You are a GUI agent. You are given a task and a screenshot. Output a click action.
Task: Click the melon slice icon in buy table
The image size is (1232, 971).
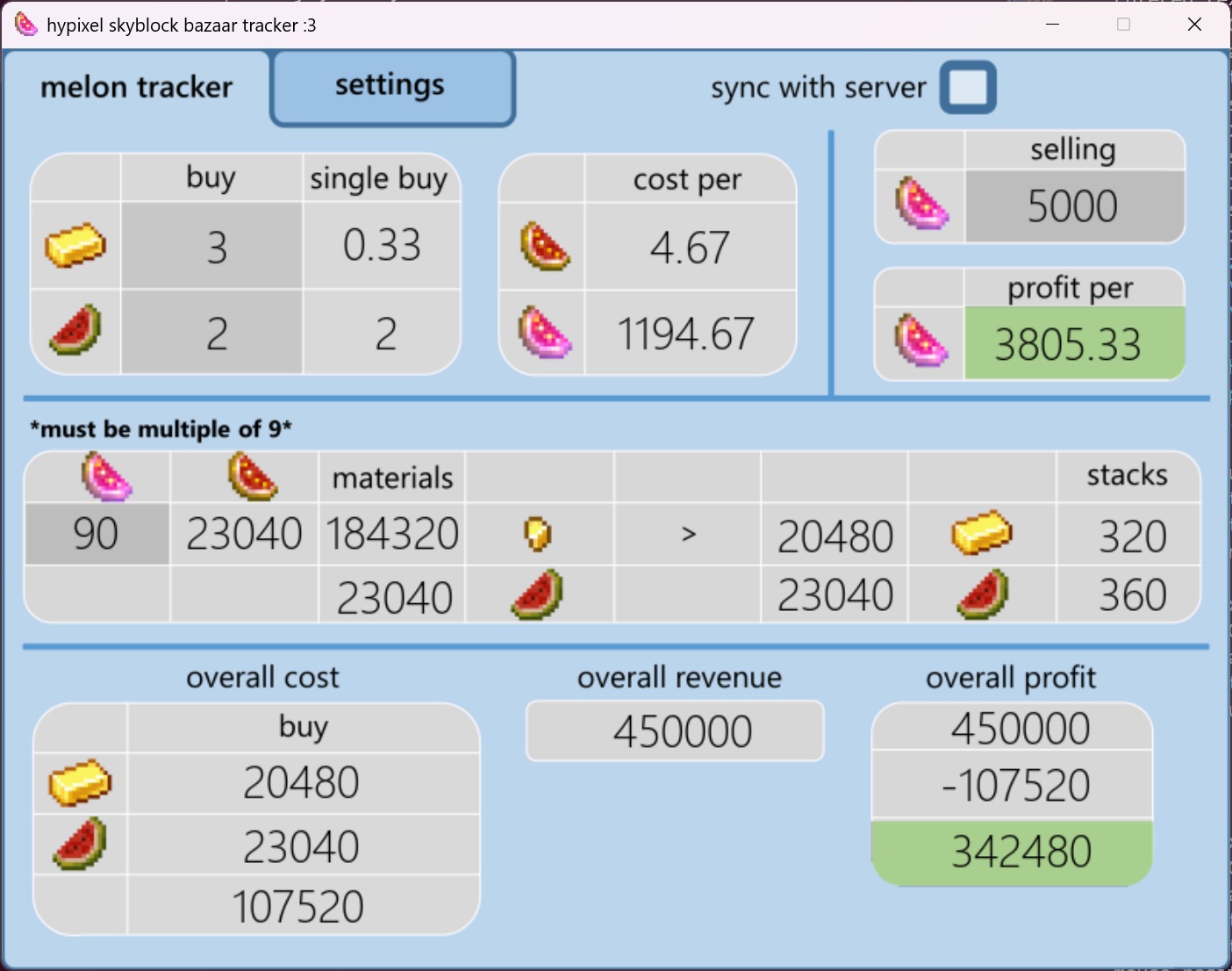[x=75, y=330]
